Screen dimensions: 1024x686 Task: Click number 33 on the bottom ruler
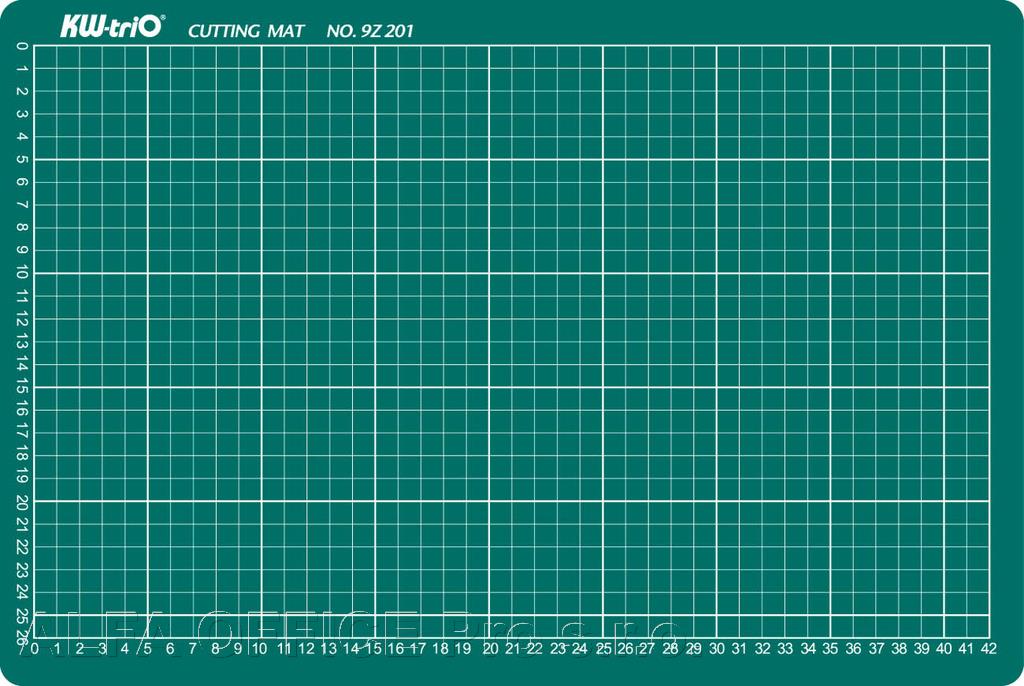click(785, 650)
